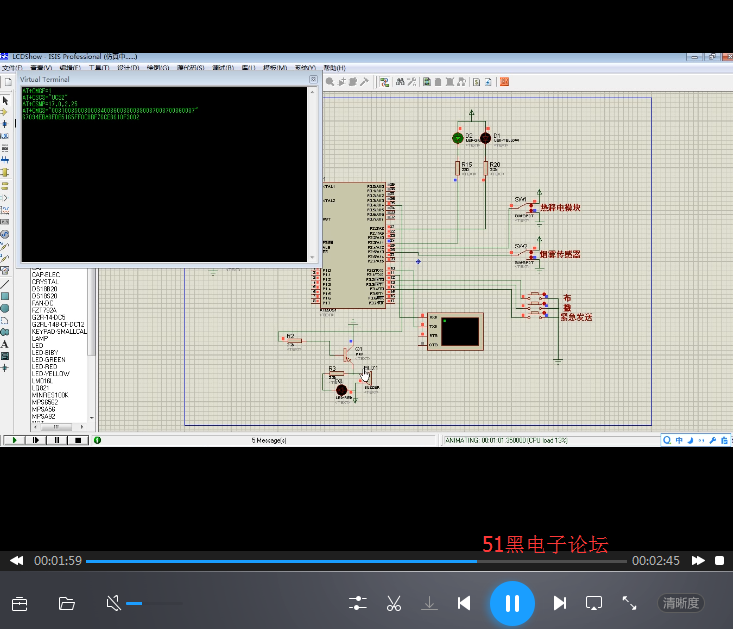733x629 pixels.
Task: Select the marker crosshair tool
Action: (5, 368)
